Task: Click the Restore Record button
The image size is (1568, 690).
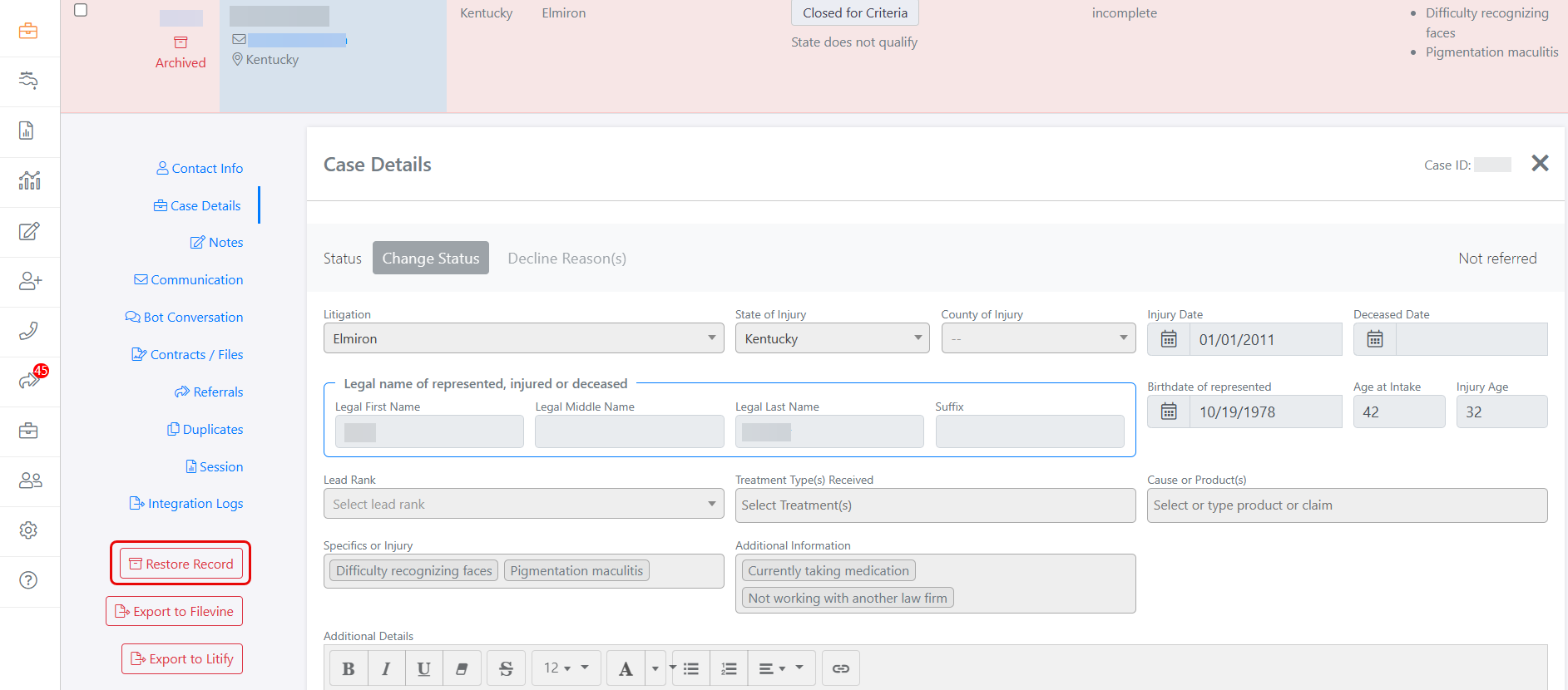Action: pyautogui.click(x=181, y=564)
